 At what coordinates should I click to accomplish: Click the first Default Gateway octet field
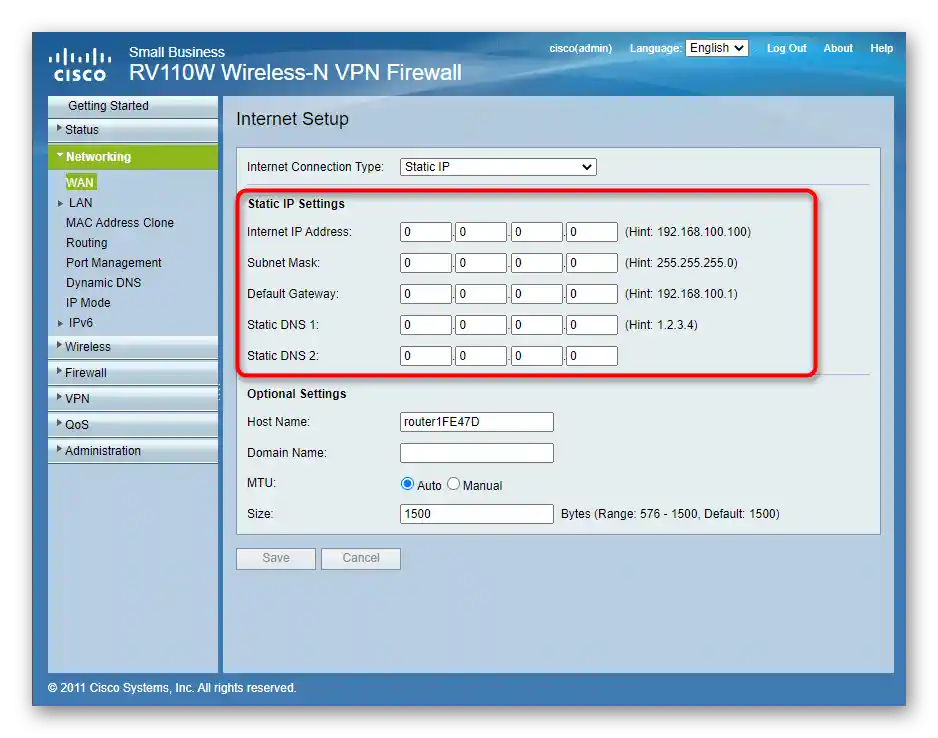[425, 294]
